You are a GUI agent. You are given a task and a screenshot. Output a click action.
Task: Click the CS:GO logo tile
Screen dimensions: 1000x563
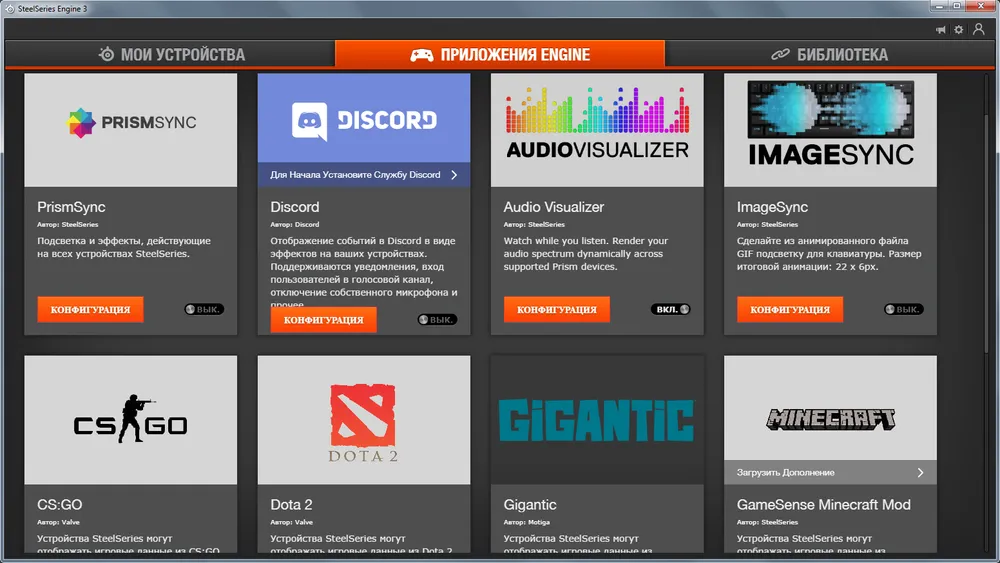tap(131, 420)
